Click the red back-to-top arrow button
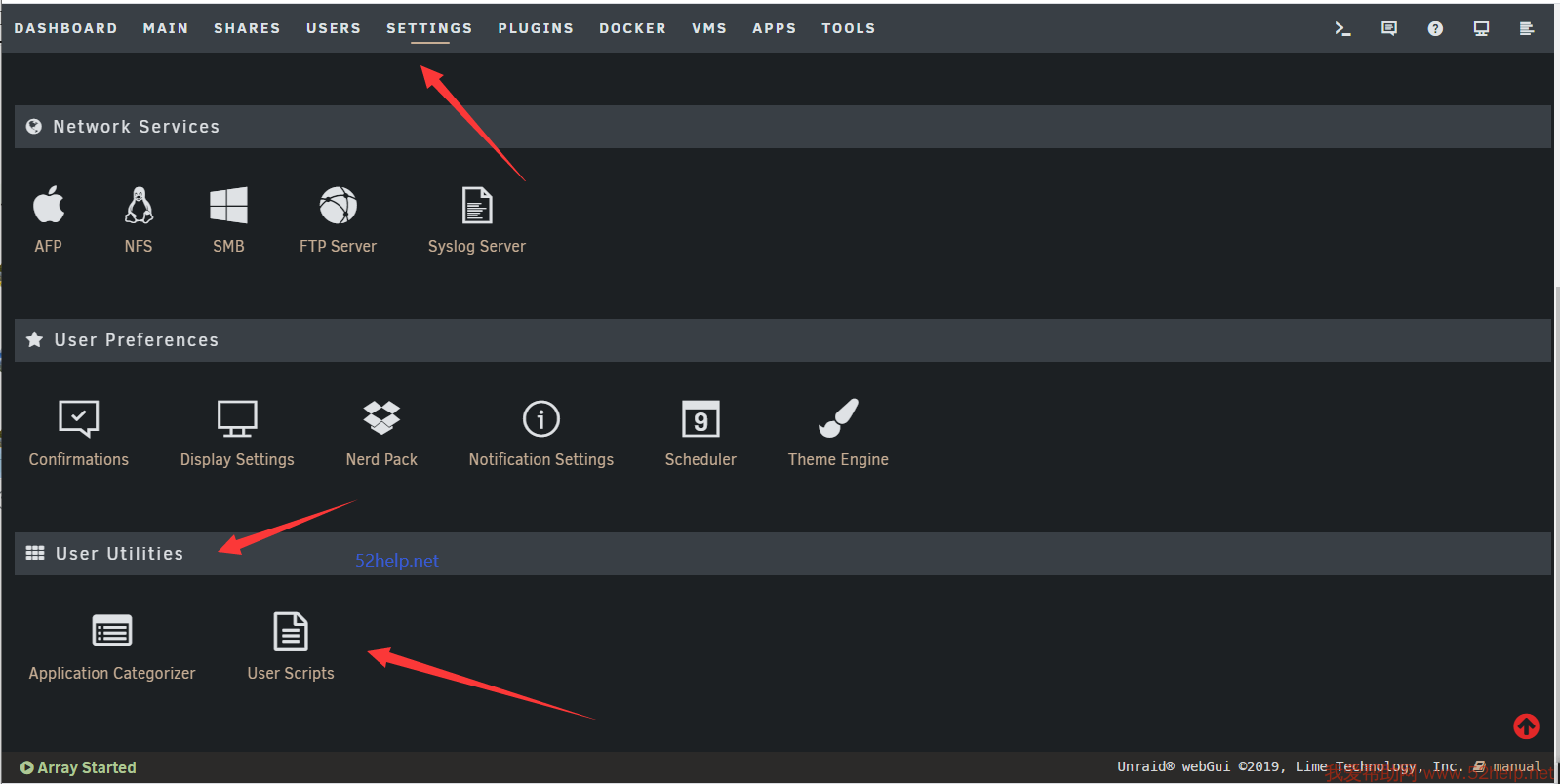Viewport: 1560px width, 784px height. (x=1526, y=726)
